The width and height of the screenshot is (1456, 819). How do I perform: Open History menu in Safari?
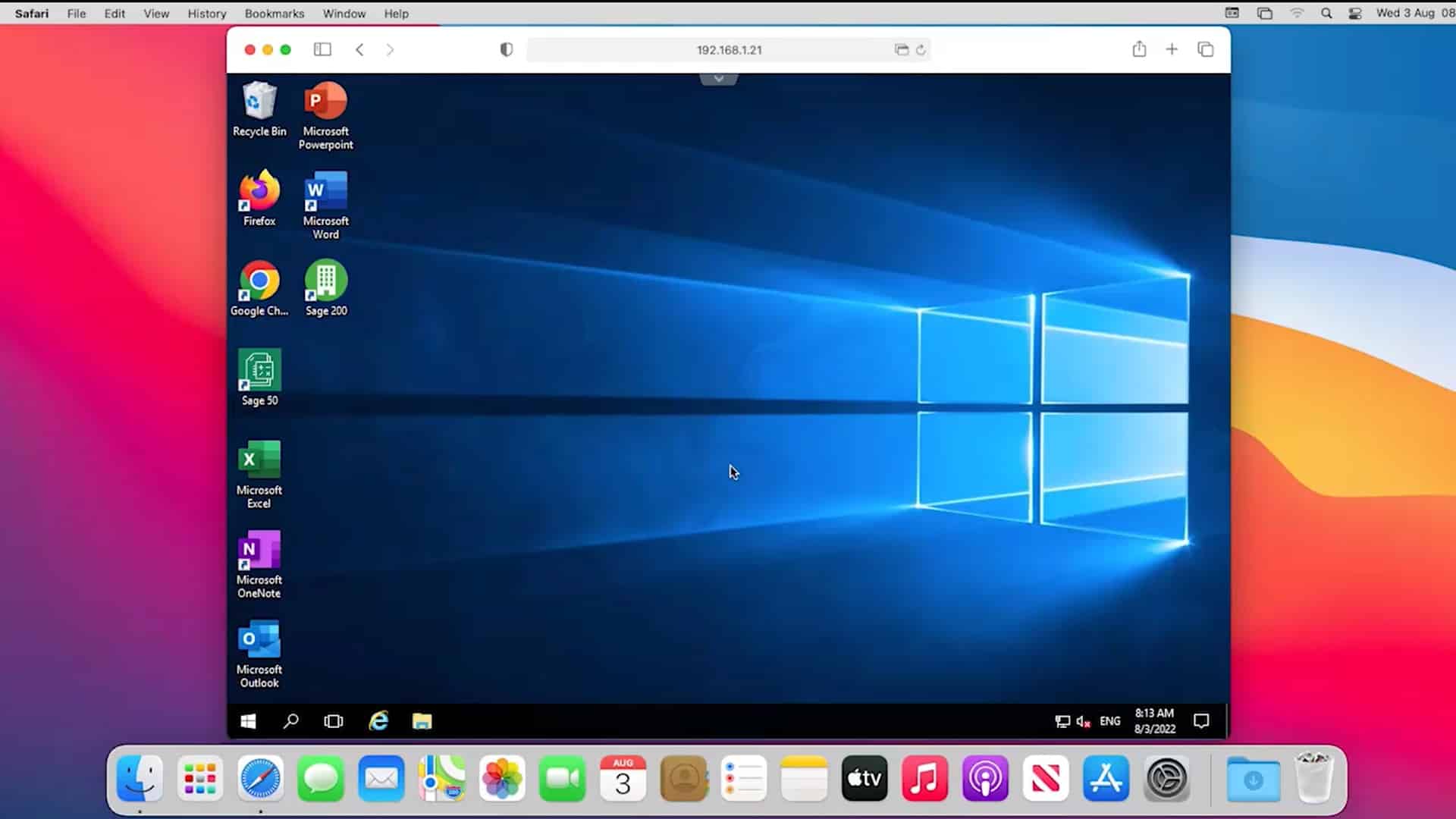click(207, 13)
